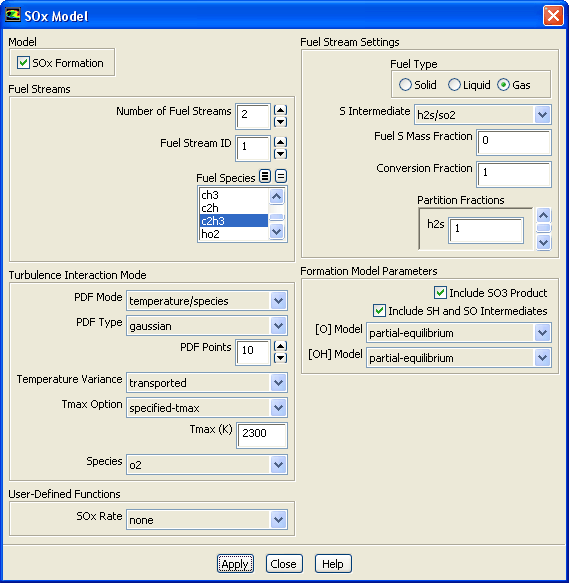Select Liquid fuel type
The image size is (569, 583).
pos(454,85)
